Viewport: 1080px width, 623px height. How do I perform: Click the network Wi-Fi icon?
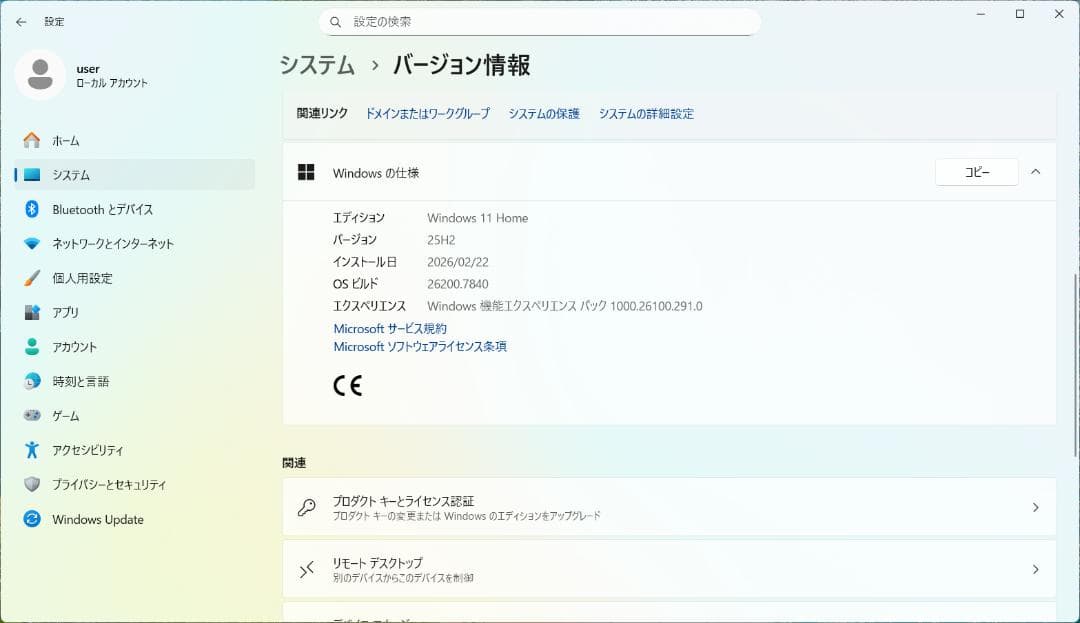[32, 244]
